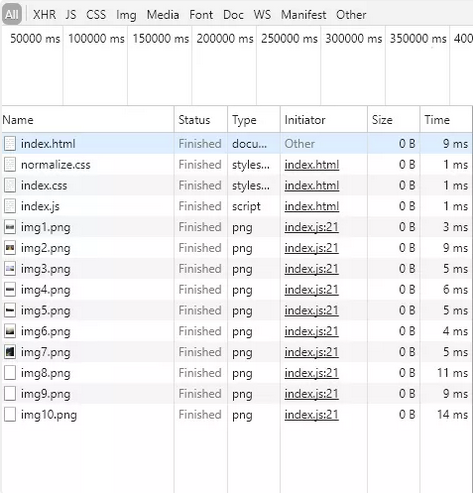
Task: Click the img4.png thumbnail icon
Action: point(10,290)
